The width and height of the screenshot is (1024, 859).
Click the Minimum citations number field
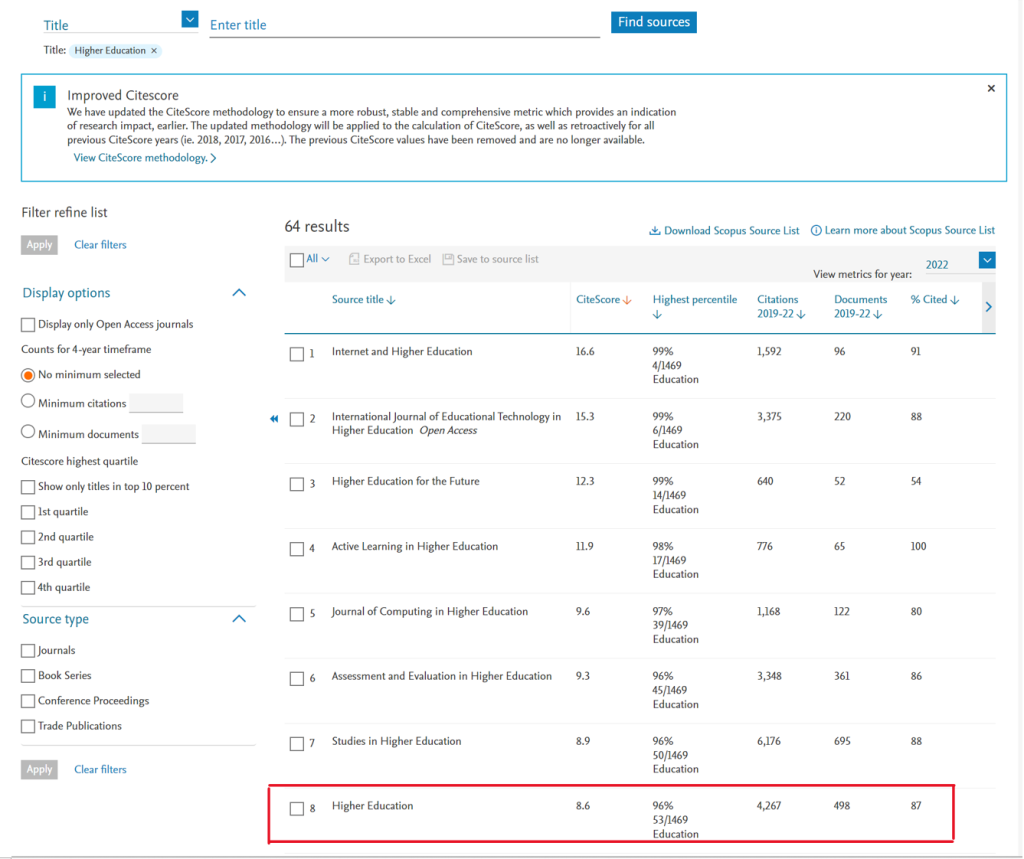(156, 403)
